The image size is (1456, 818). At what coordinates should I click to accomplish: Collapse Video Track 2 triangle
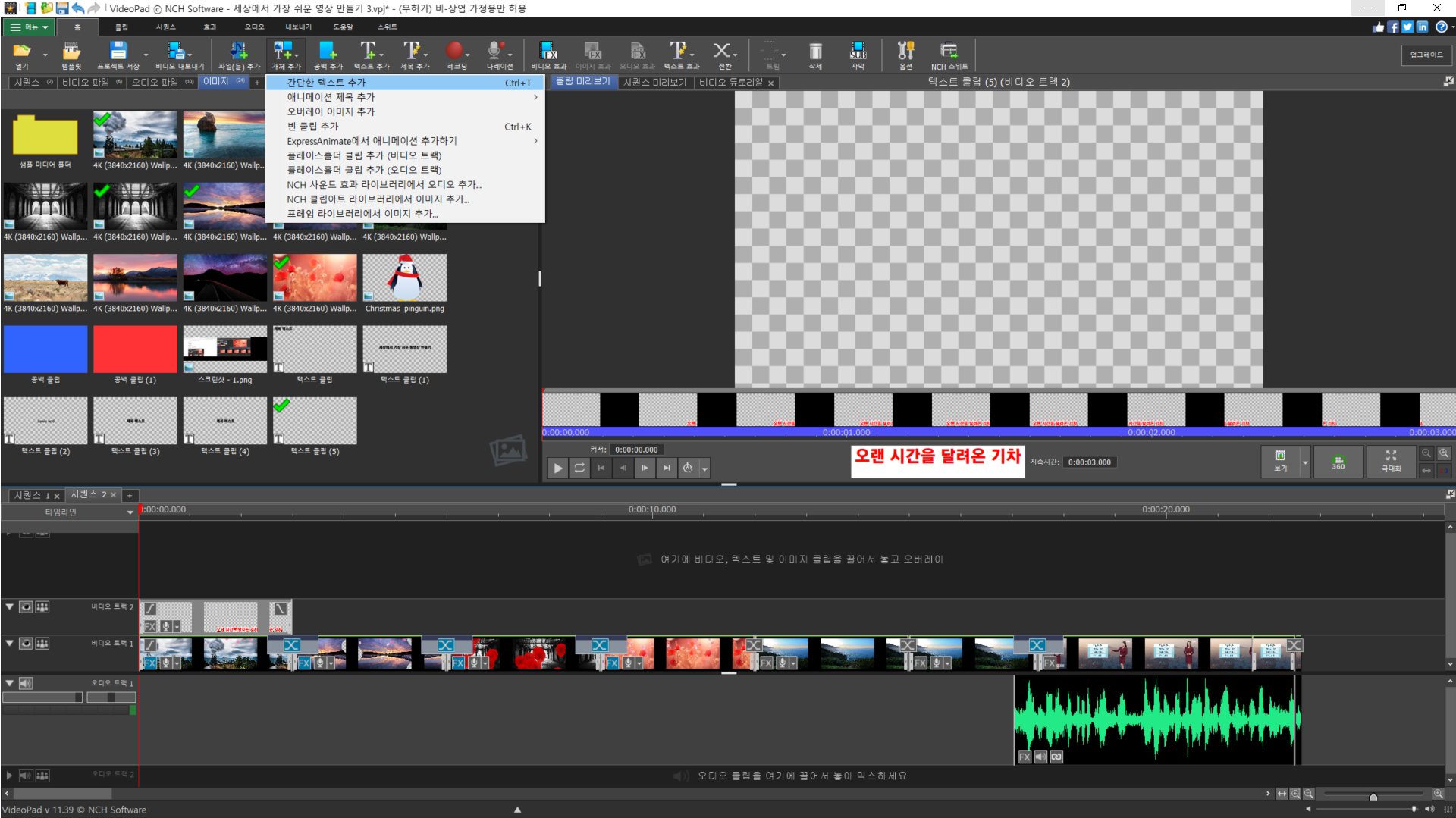coord(10,607)
